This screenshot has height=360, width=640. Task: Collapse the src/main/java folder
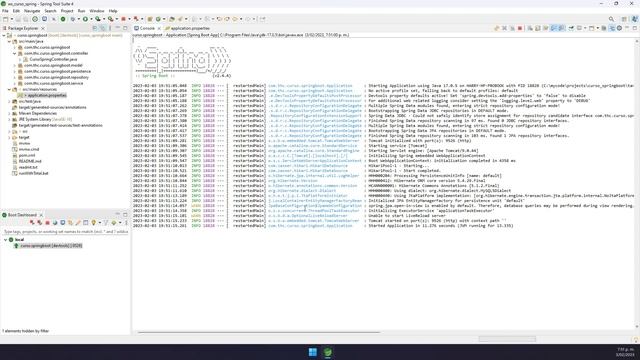[9, 41]
